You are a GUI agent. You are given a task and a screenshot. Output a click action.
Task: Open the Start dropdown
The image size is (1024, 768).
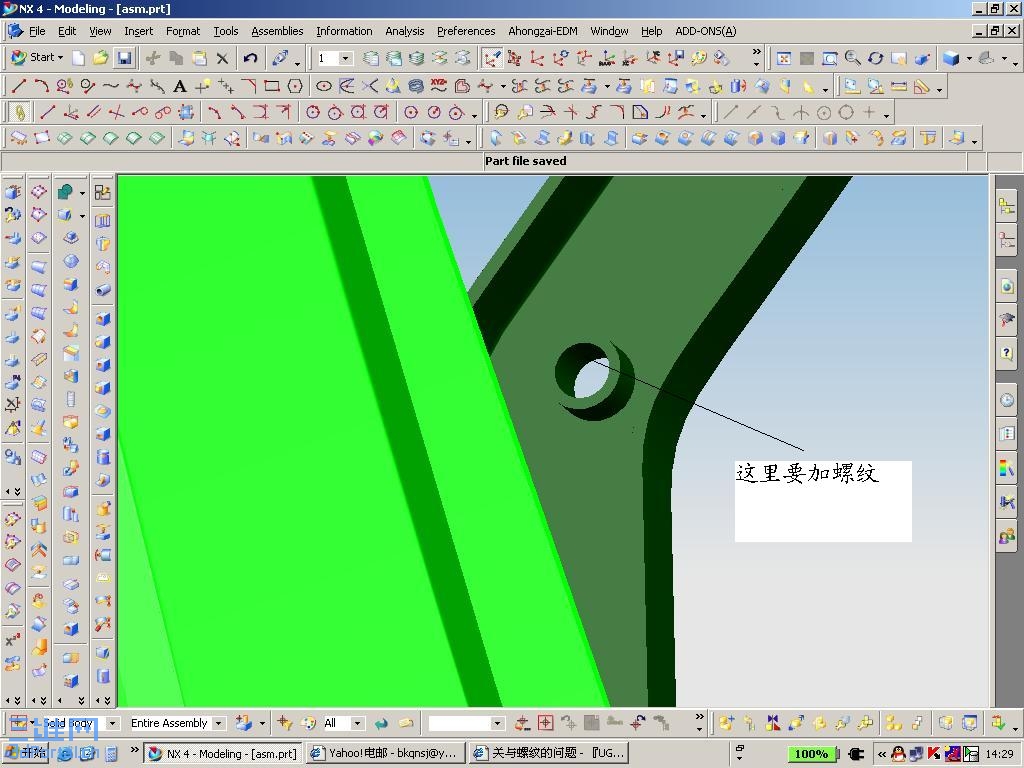point(37,57)
